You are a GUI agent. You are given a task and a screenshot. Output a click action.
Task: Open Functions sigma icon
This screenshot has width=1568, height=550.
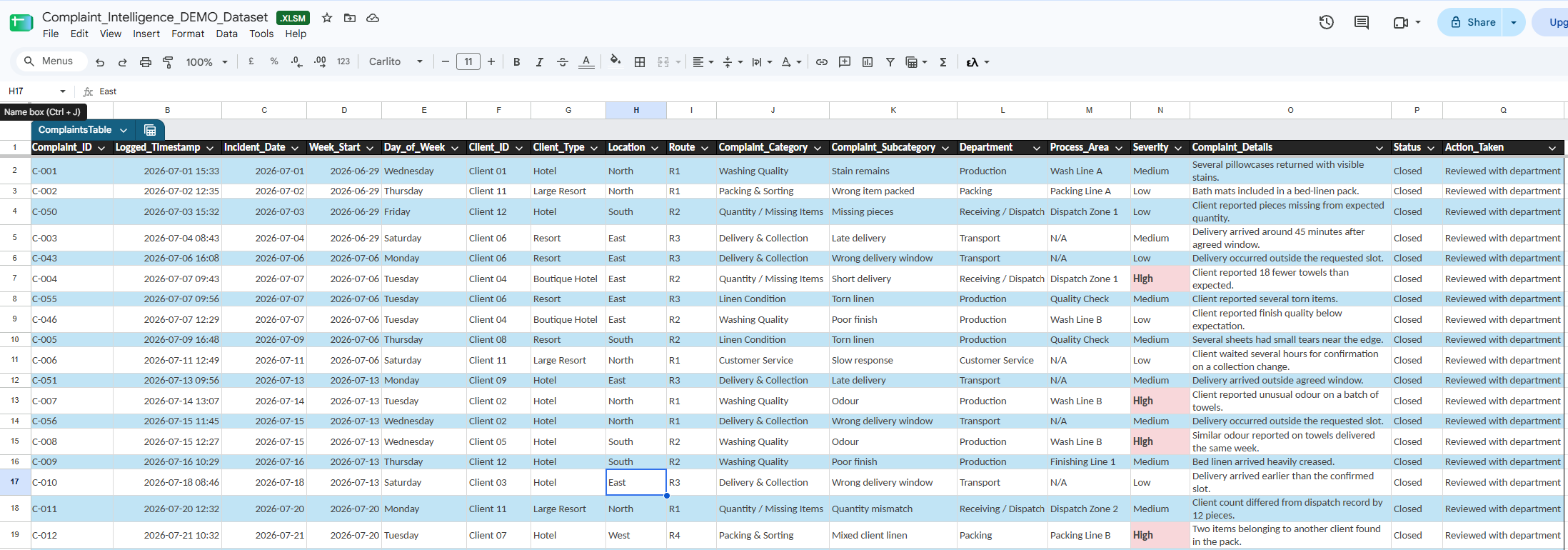(x=943, y=62)
